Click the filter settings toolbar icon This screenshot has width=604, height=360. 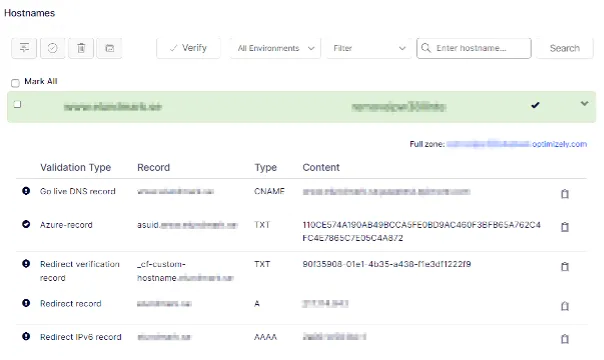tap(24, 48)
